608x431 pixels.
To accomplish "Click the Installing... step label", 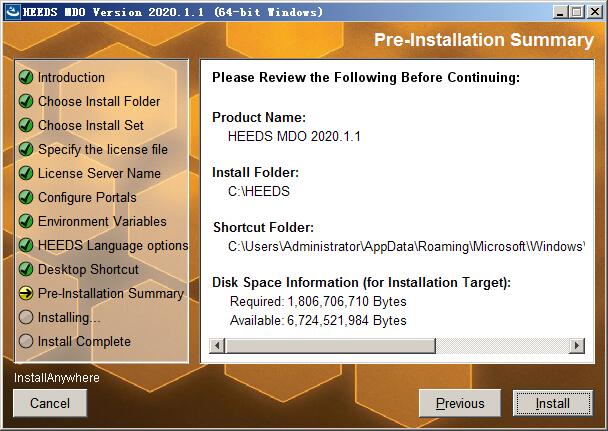I will (x=69, y=317).
